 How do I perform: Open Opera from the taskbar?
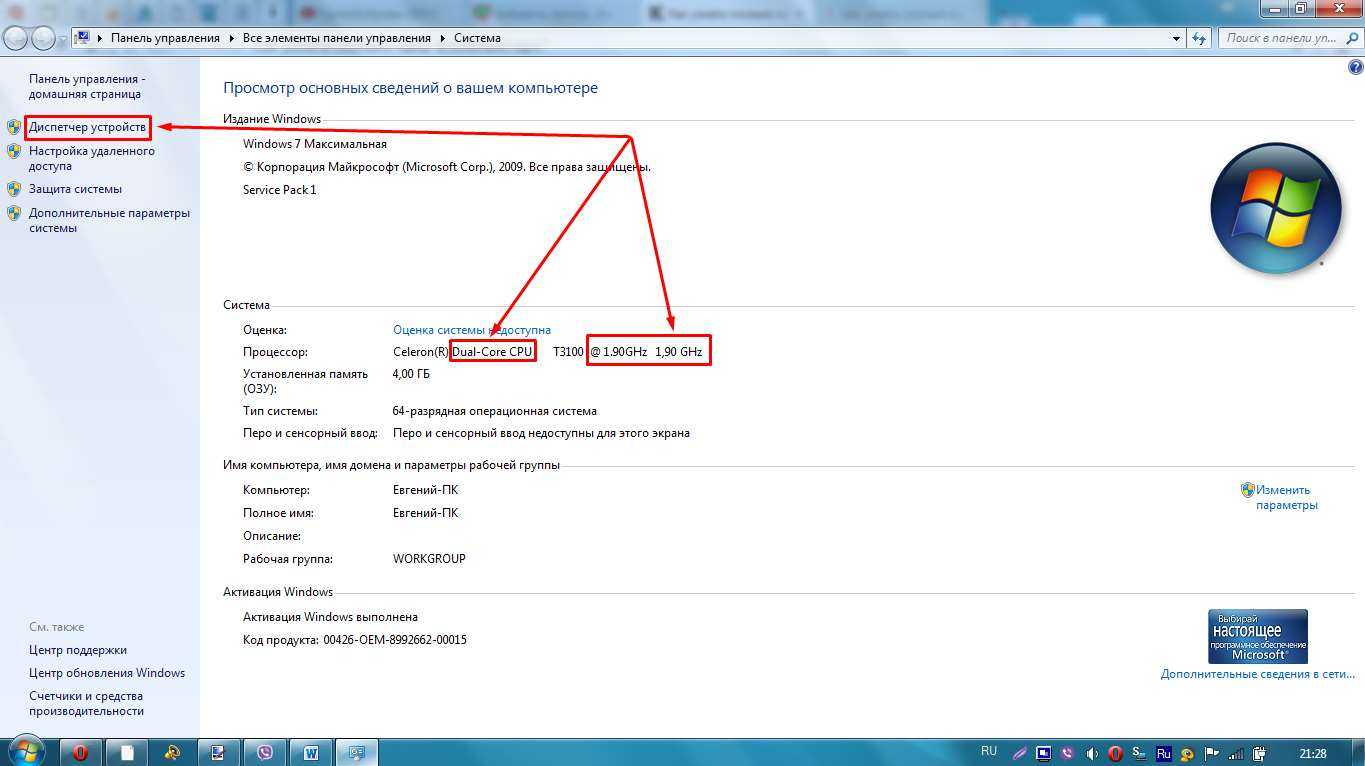tap(80, 752)
